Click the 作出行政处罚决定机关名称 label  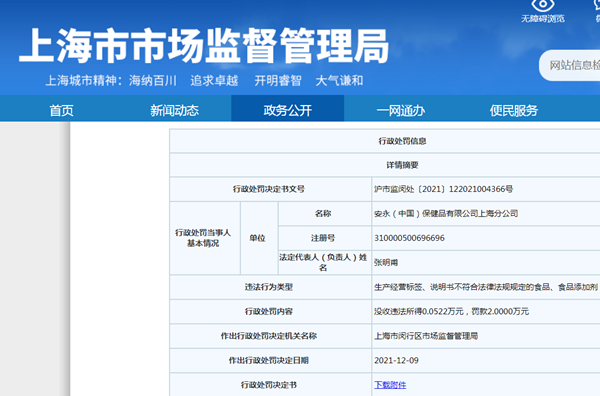point(269,336)
